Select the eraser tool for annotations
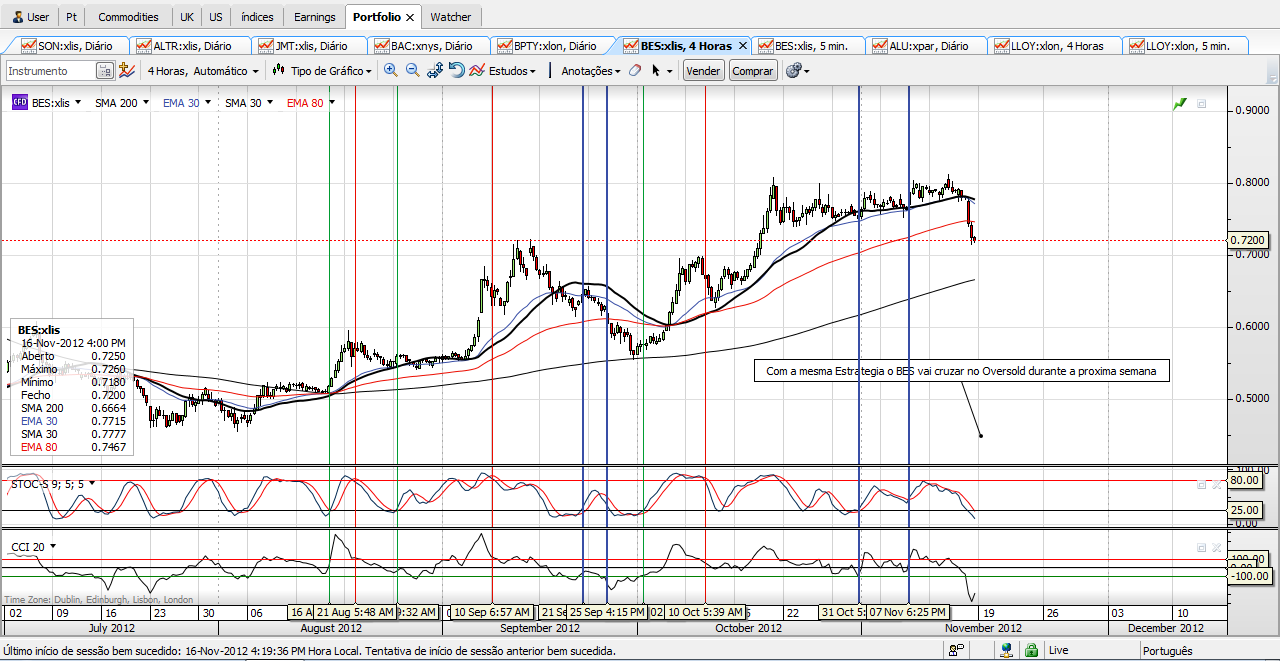 point(635,71)
